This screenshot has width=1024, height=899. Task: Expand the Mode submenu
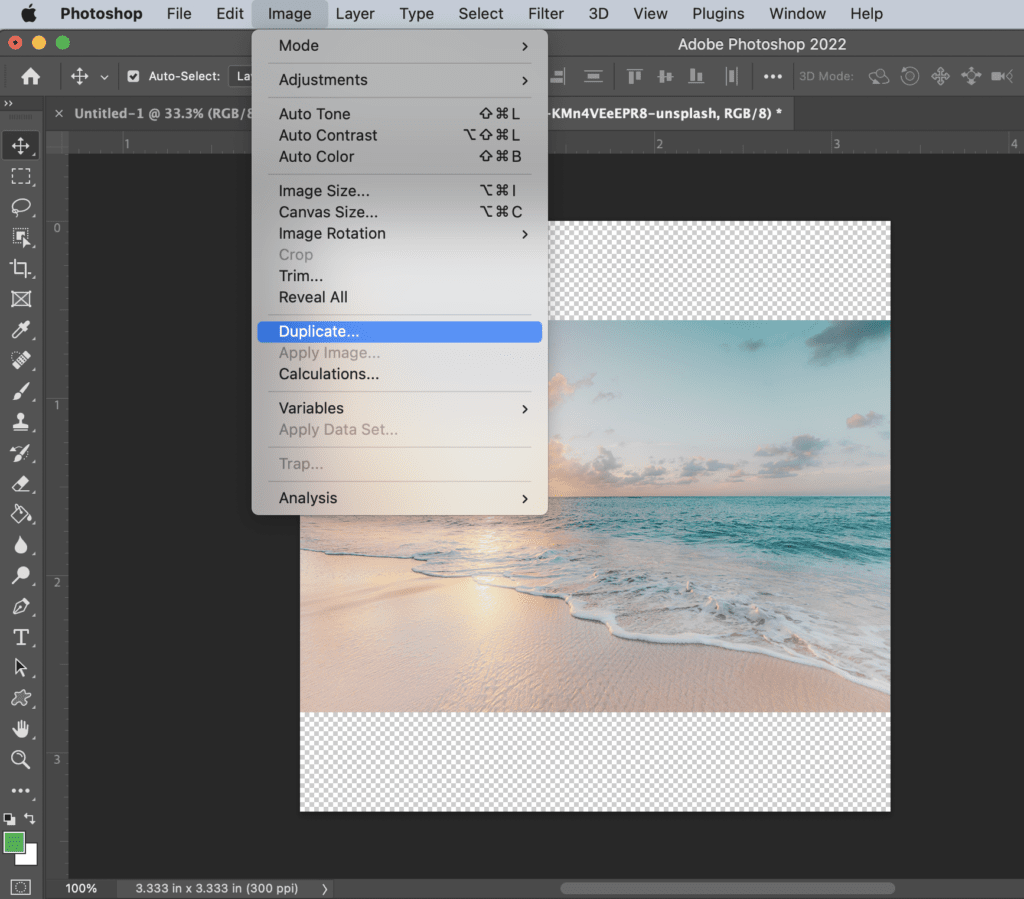click(400, 46)
